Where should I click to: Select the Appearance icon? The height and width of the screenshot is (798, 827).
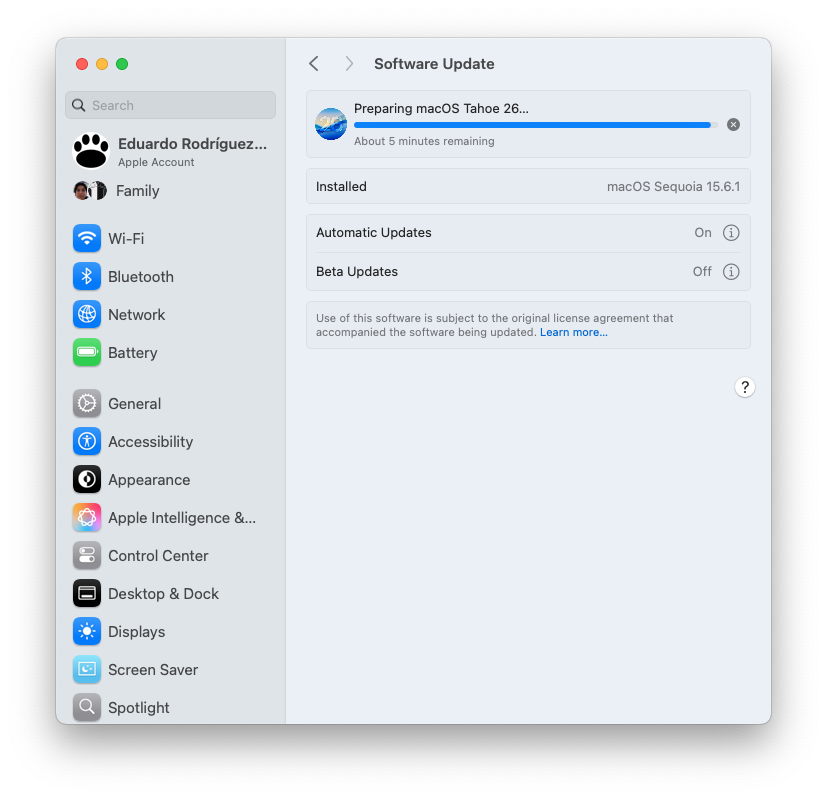(87, 480)
